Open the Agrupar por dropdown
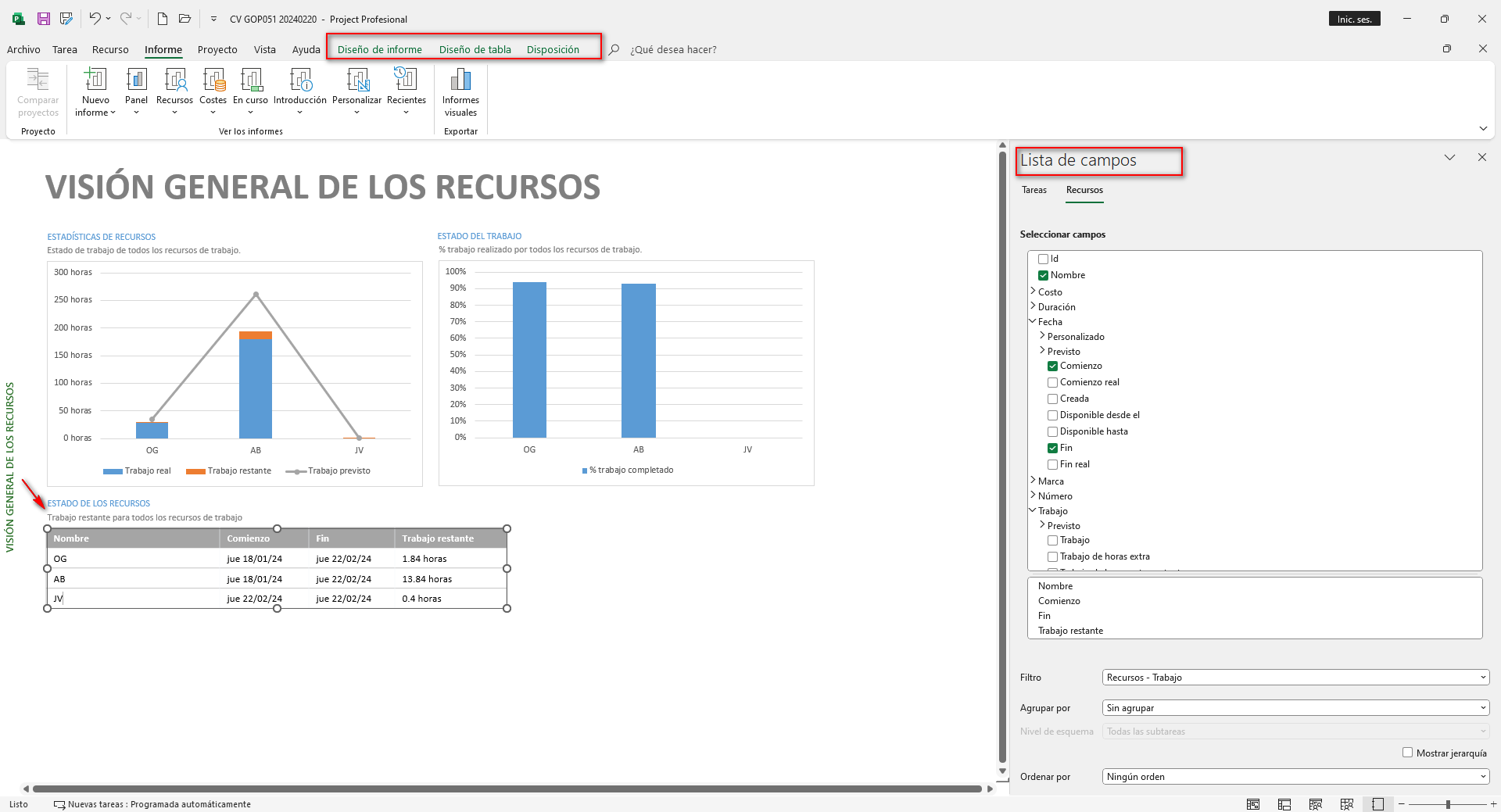The width and height of the screenshot is (1501, 812). 1295,708
